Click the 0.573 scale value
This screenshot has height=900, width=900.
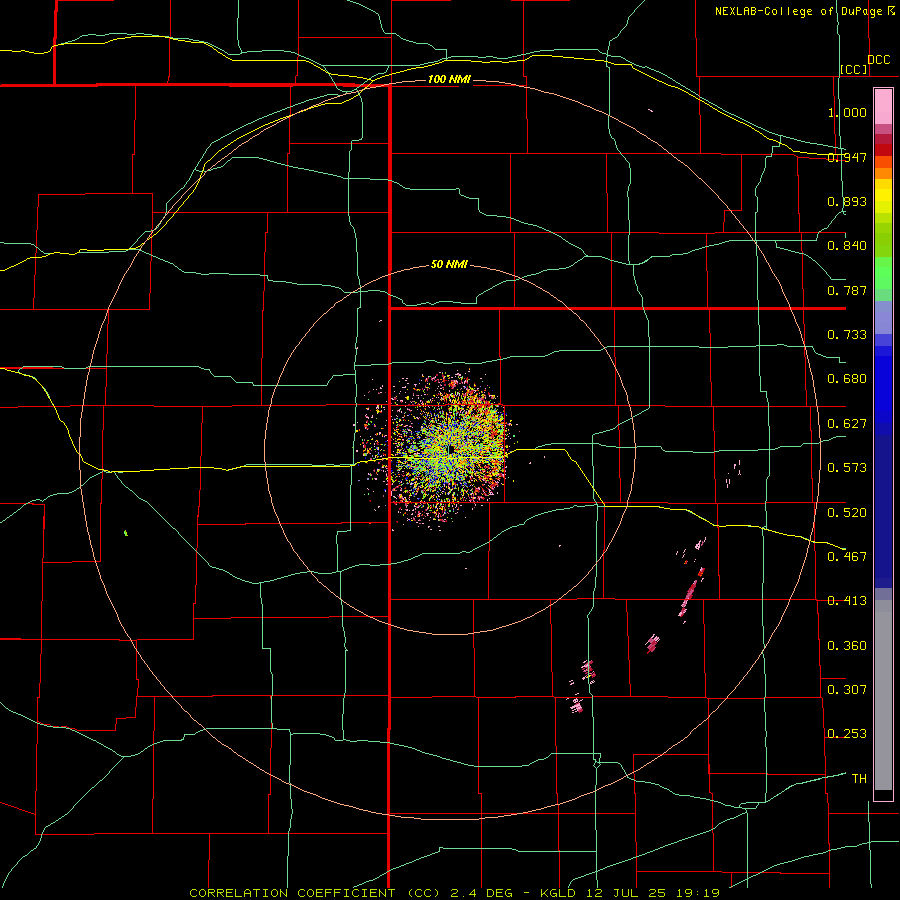click(847, 468)
